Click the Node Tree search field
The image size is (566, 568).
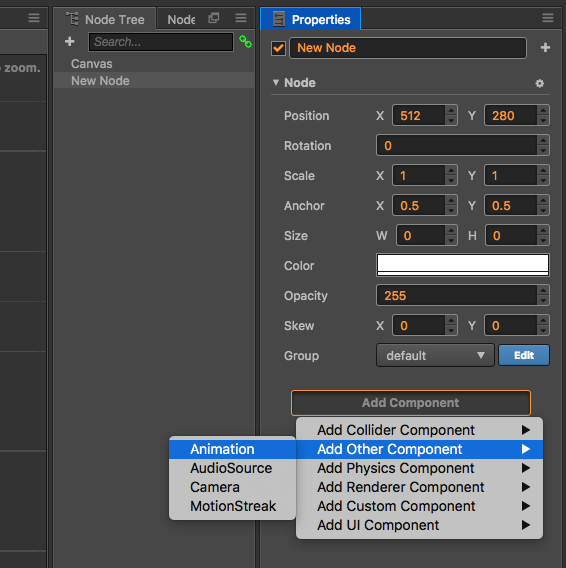coord(161,42)
